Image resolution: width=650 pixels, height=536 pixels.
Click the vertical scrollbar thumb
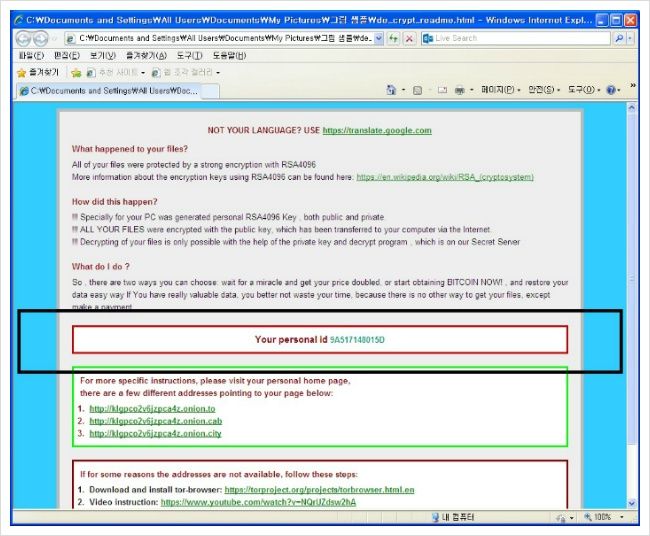click(631, 279)
